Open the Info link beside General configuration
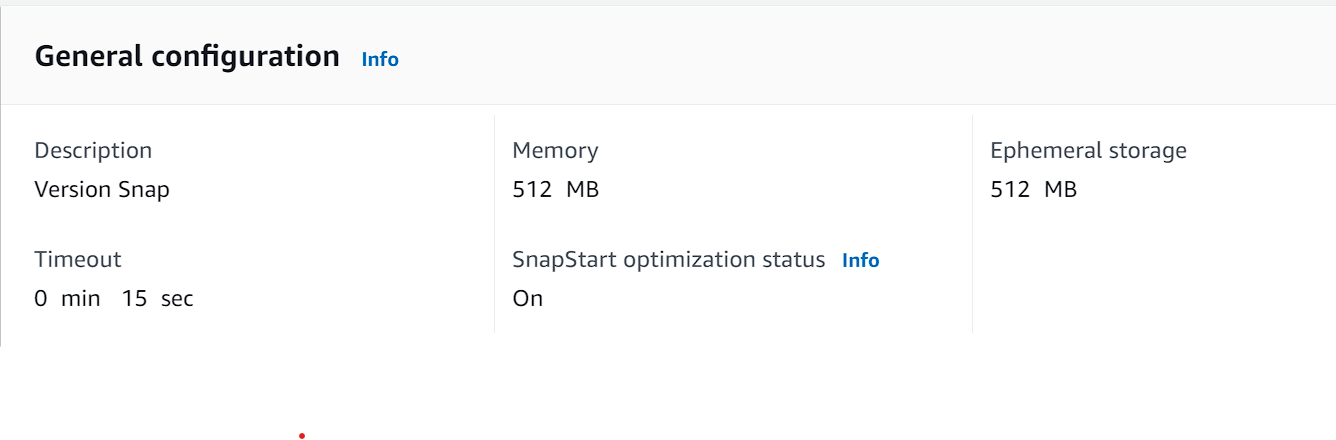The height and width of the screenshot is (440, 1336). coord(380,59)
